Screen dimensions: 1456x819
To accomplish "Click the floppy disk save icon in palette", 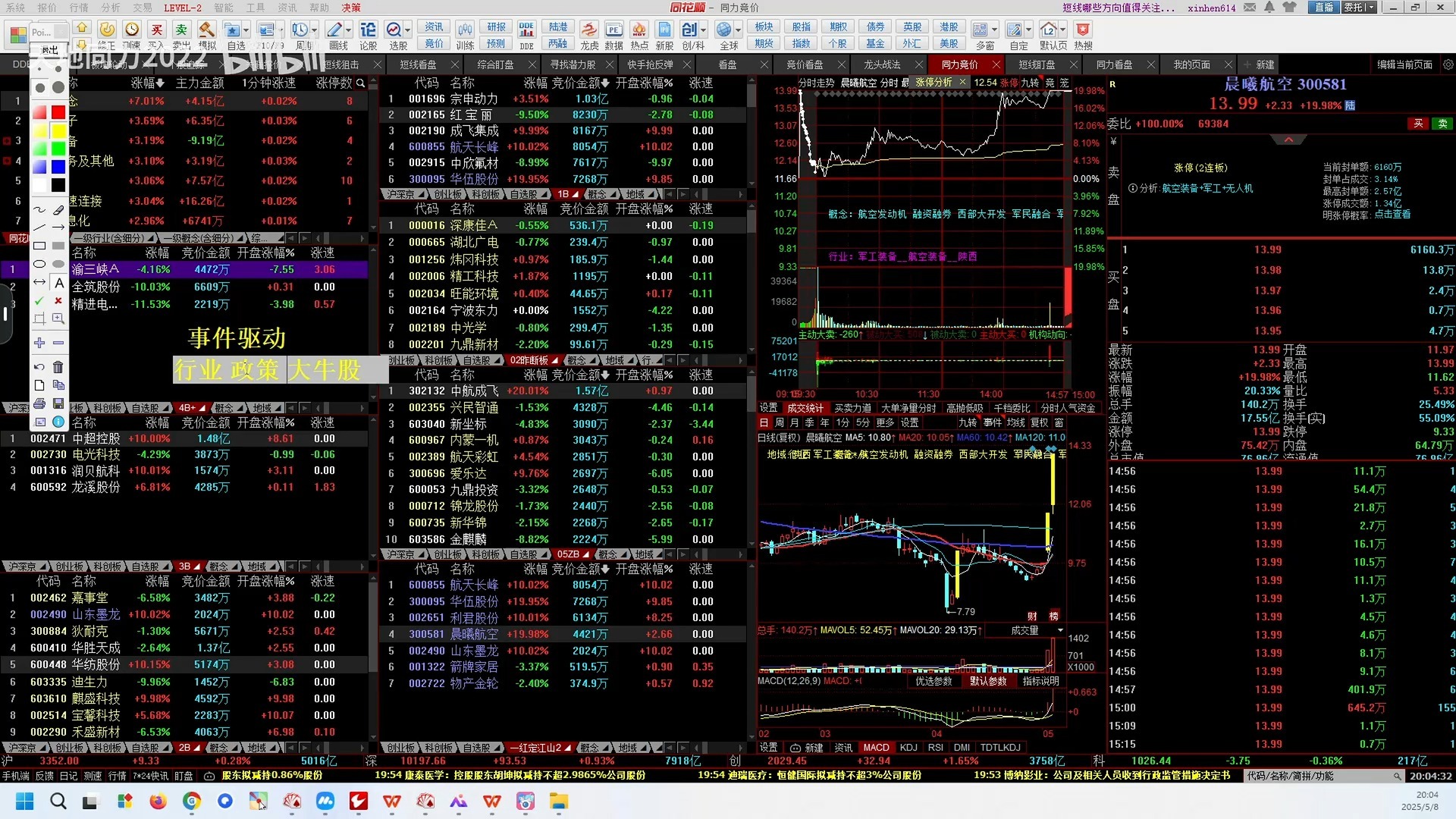I will pos(58,403).
